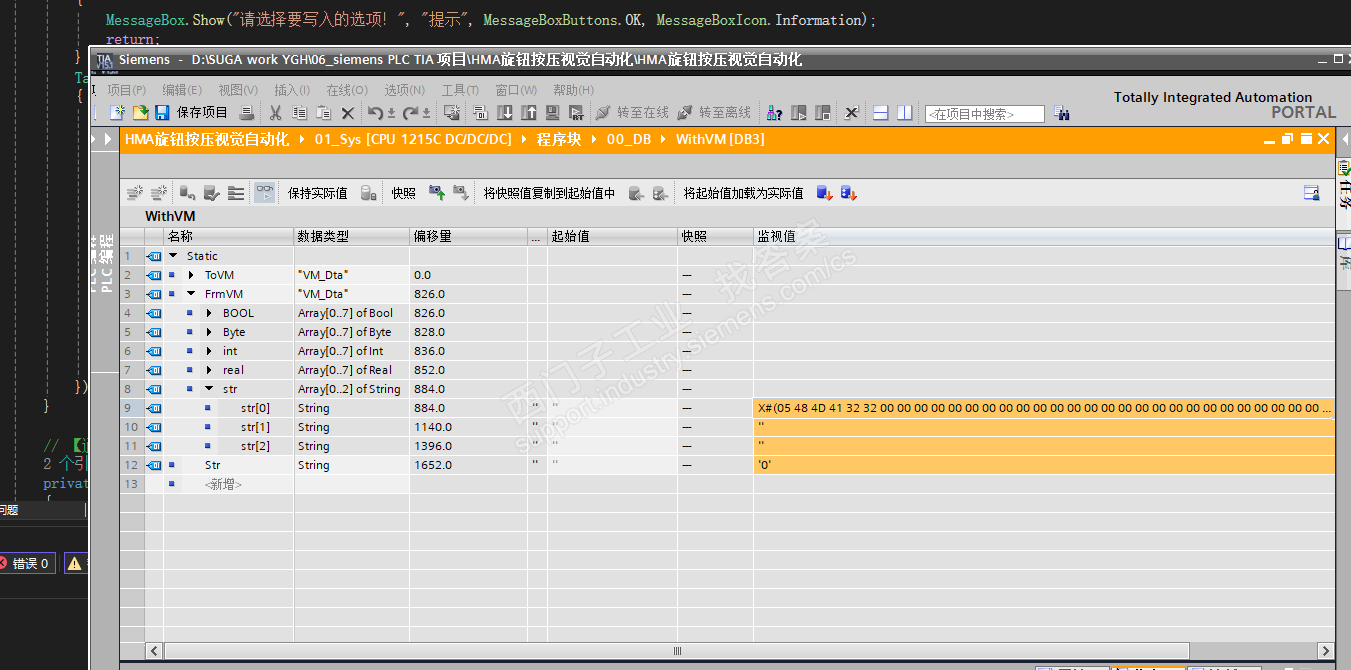Click the Cut scissors icon
Viewport: 1351px width, 670px height.
[275, 113]
